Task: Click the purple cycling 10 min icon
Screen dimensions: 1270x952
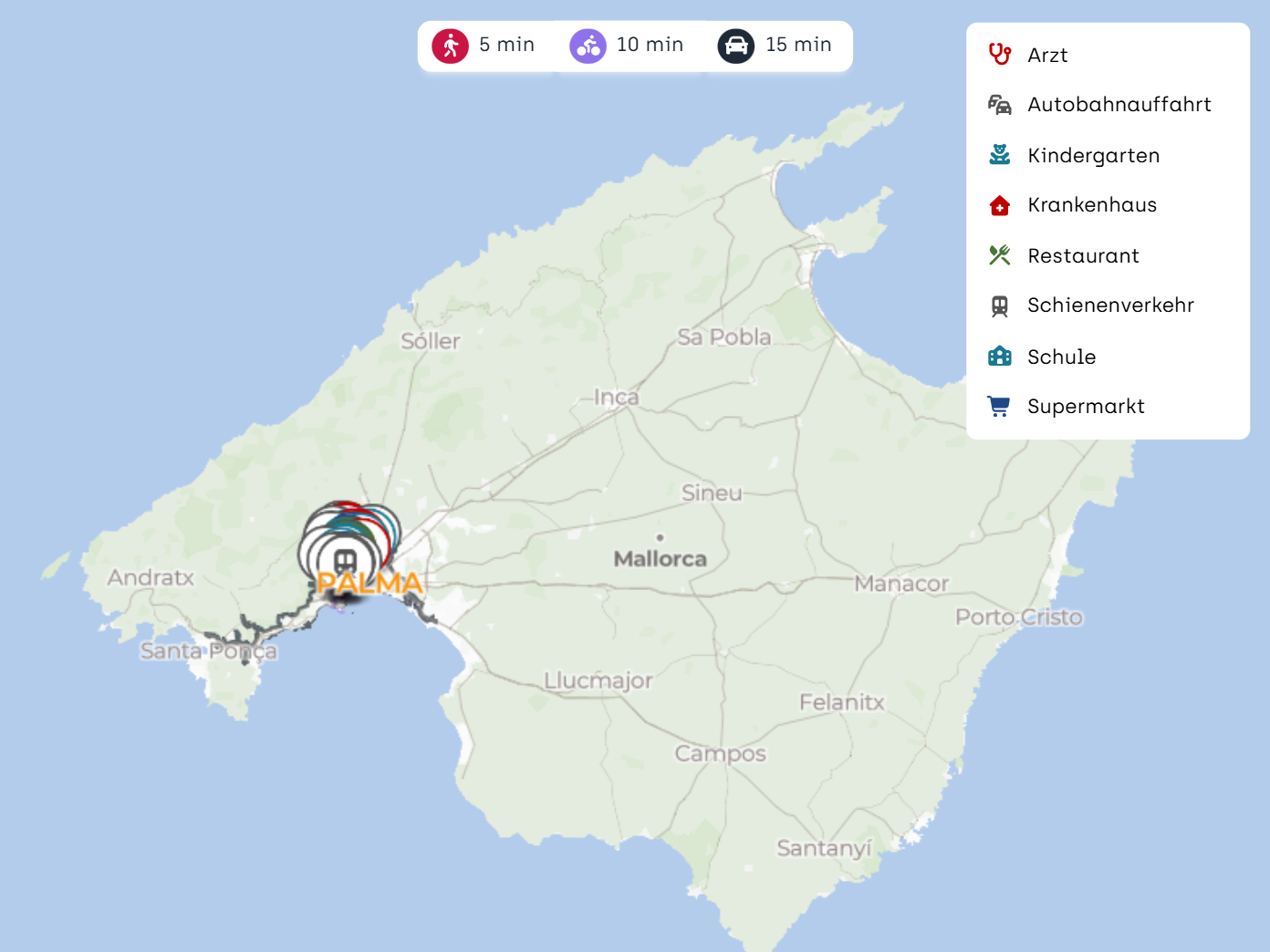Action: 588,46
